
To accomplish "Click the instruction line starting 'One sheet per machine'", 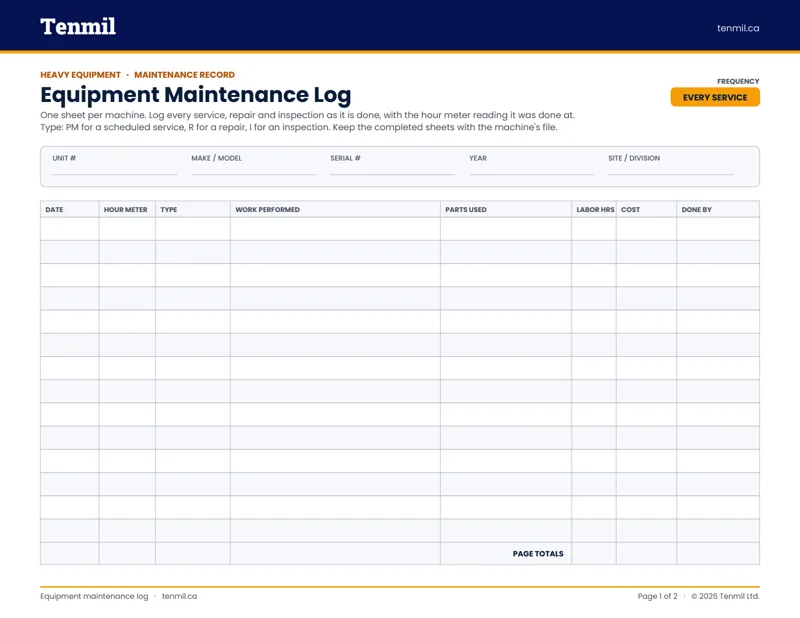I will click(x=307, y=115).
